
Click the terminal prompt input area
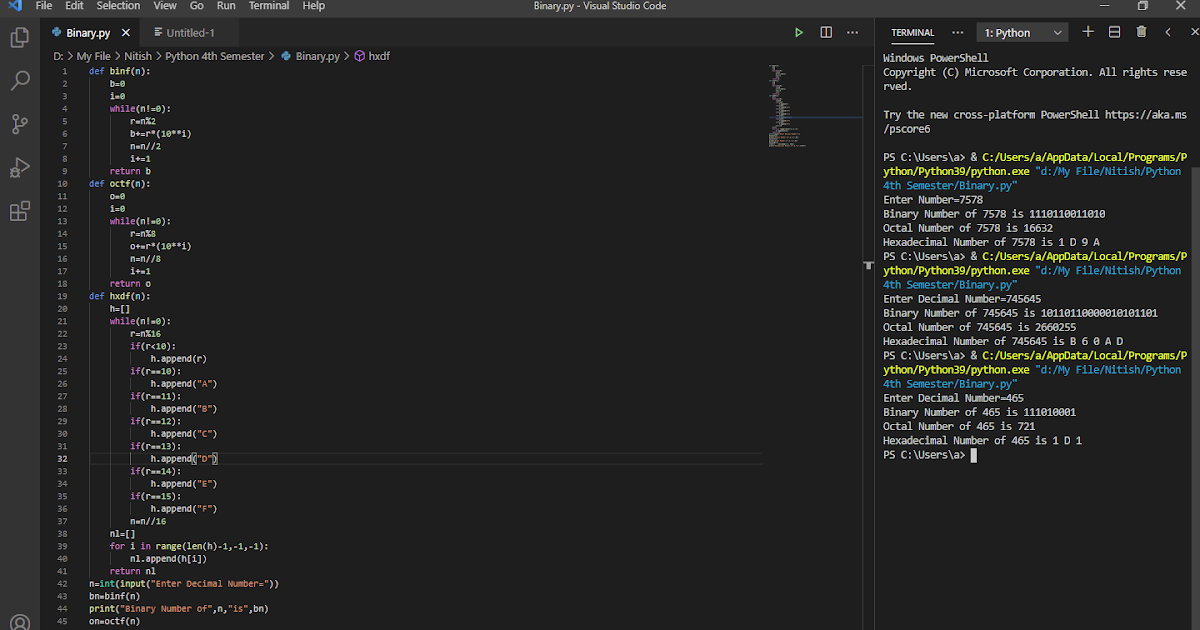tap(973, 455)
